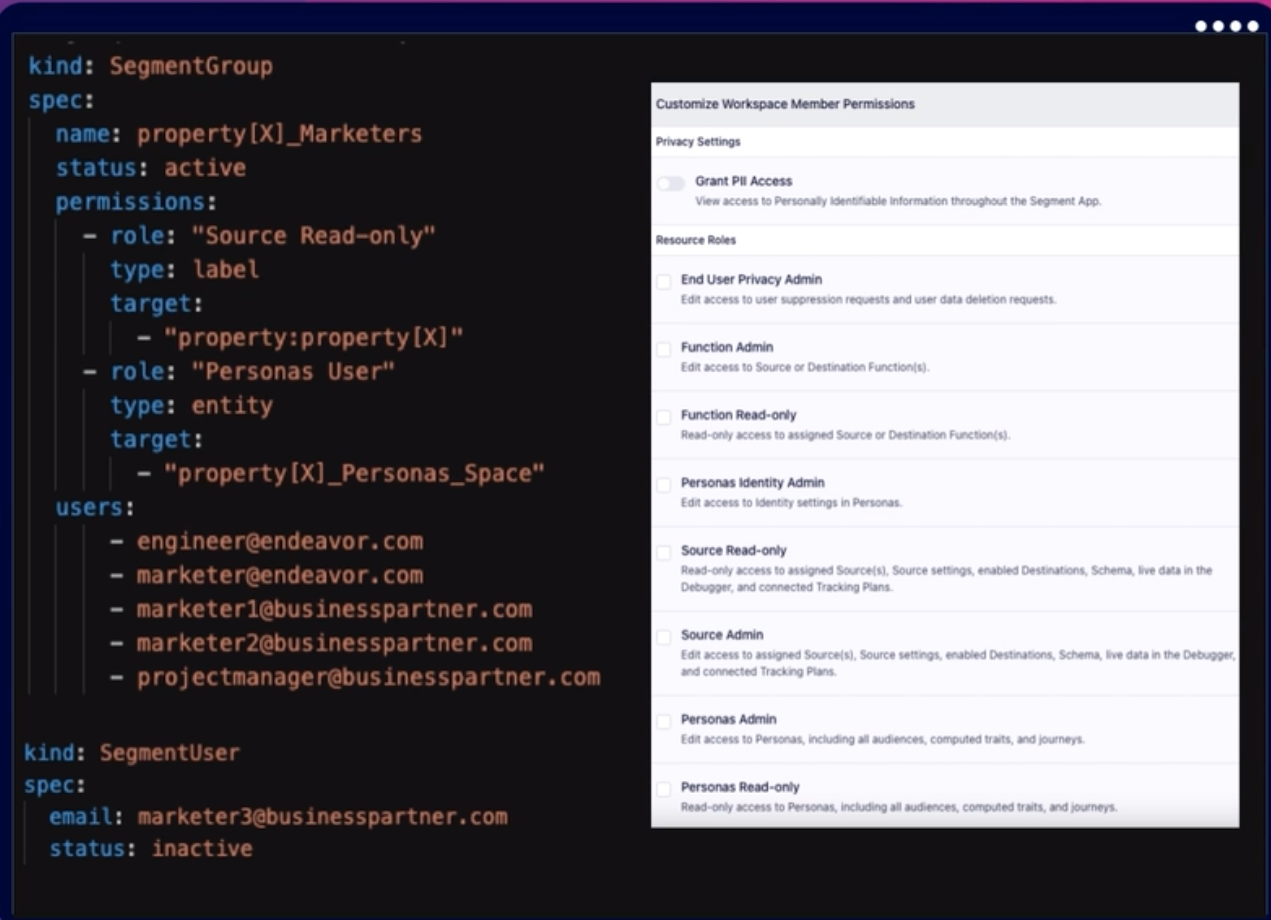Click the "Source Admin" role title
The width and height of the screenshot is (1271, 920).
tap(722, 635)
